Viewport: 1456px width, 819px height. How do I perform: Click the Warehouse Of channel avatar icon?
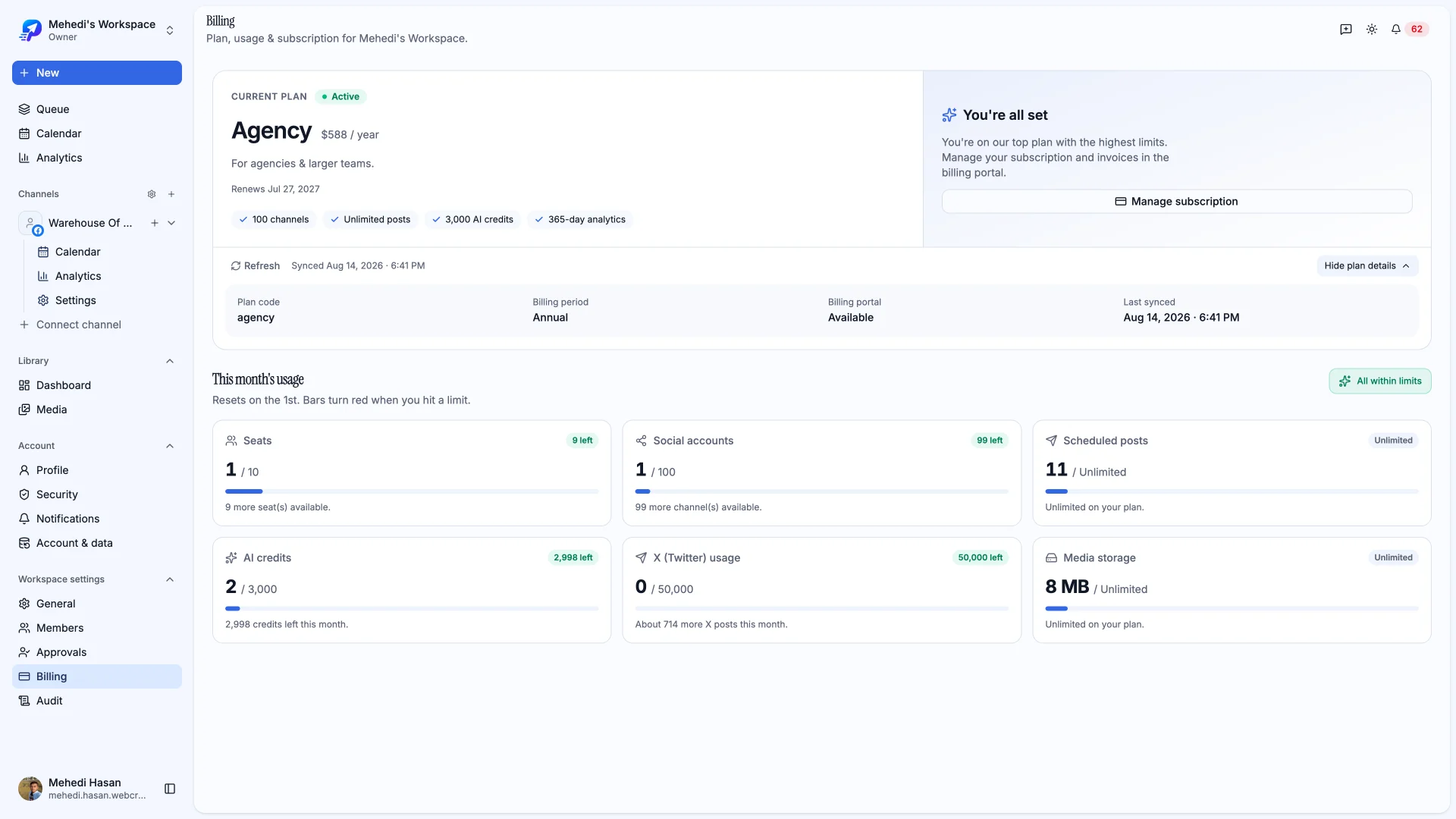tap(30, 223)
